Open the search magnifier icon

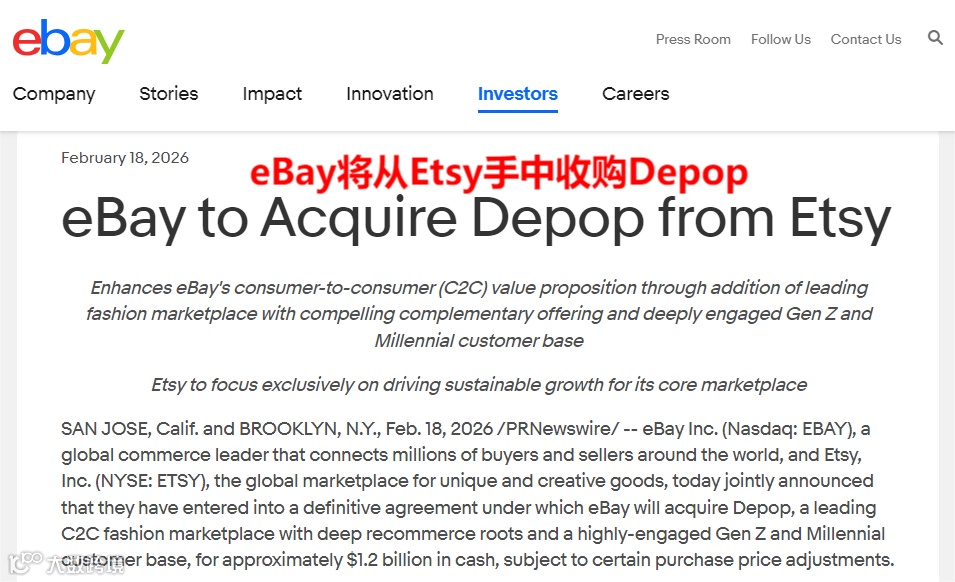tap(935, 38)
